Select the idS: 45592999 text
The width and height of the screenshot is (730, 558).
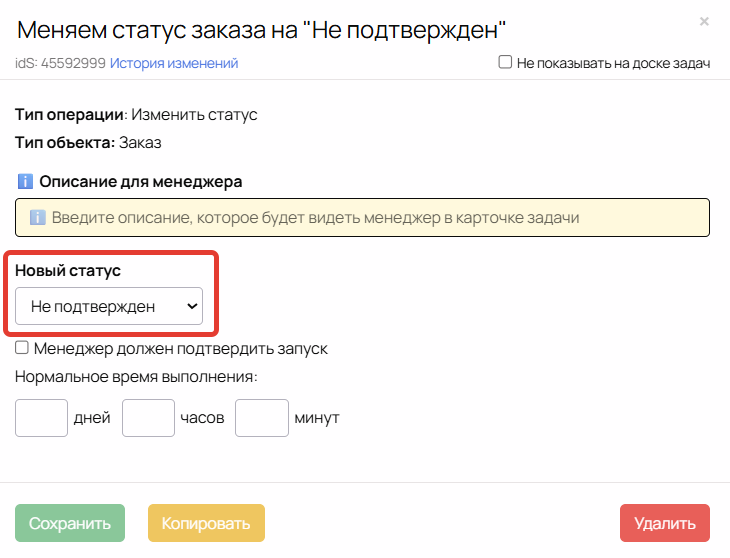61,63
